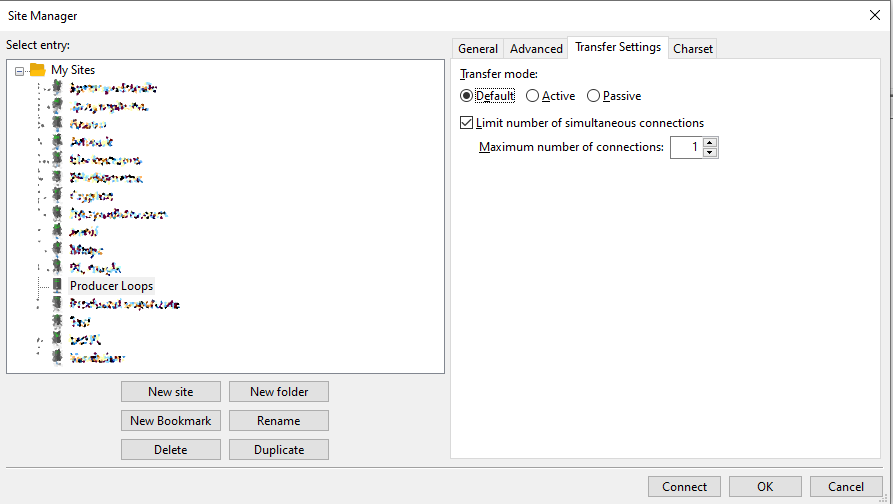Duplicate the selected site entry
The height and width of the screenshot is (504, 893).
pyautogui.click(x=279, y=450)
